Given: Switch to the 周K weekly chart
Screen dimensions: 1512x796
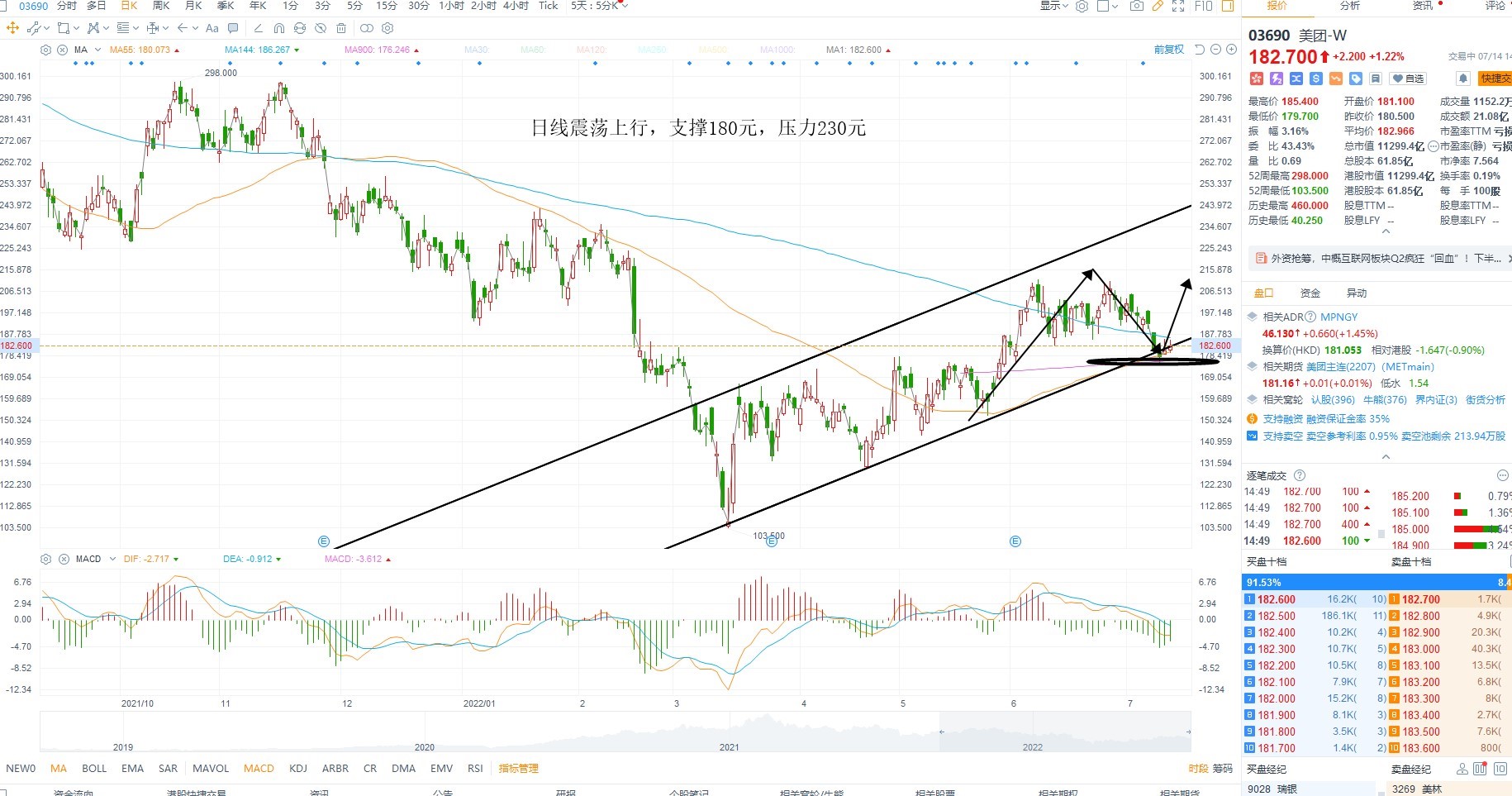Looking at the screenshot, I should [x=161, y=6].
